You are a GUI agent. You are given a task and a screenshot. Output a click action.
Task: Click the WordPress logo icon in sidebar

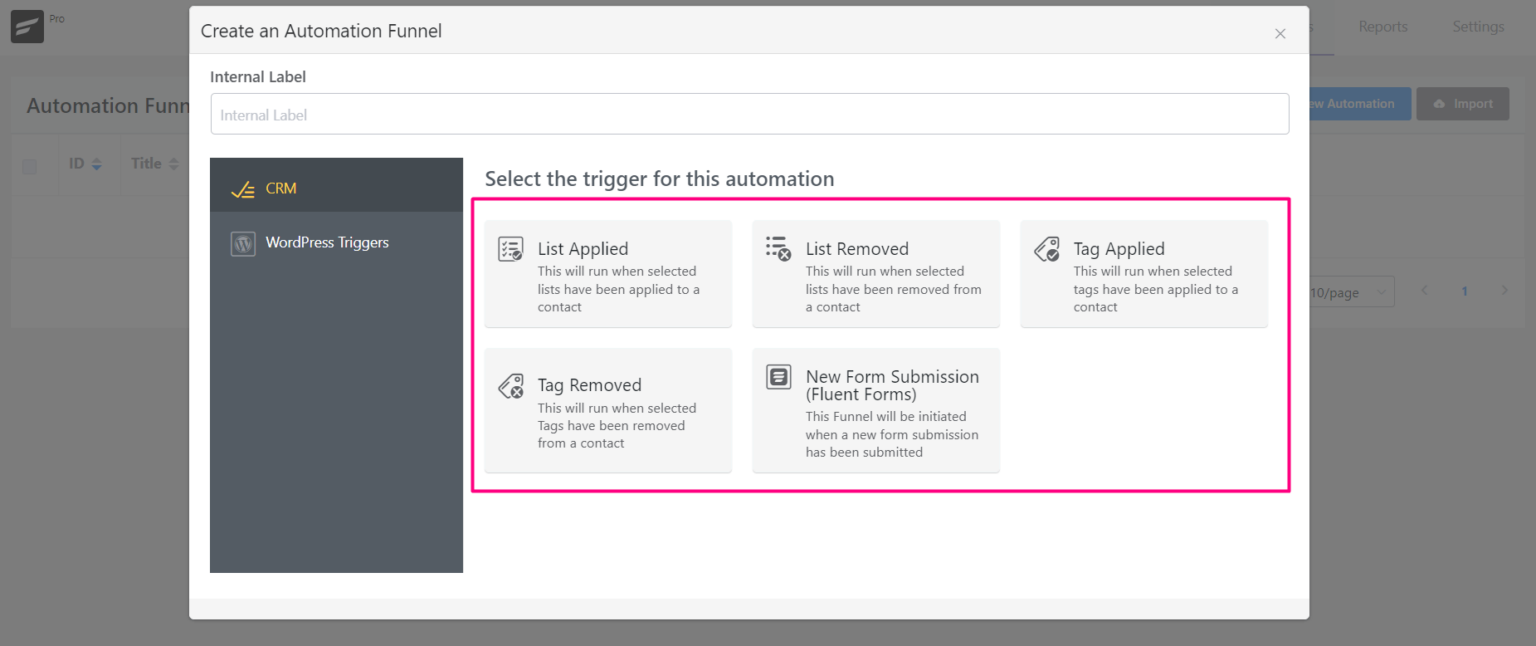(243, 243)
